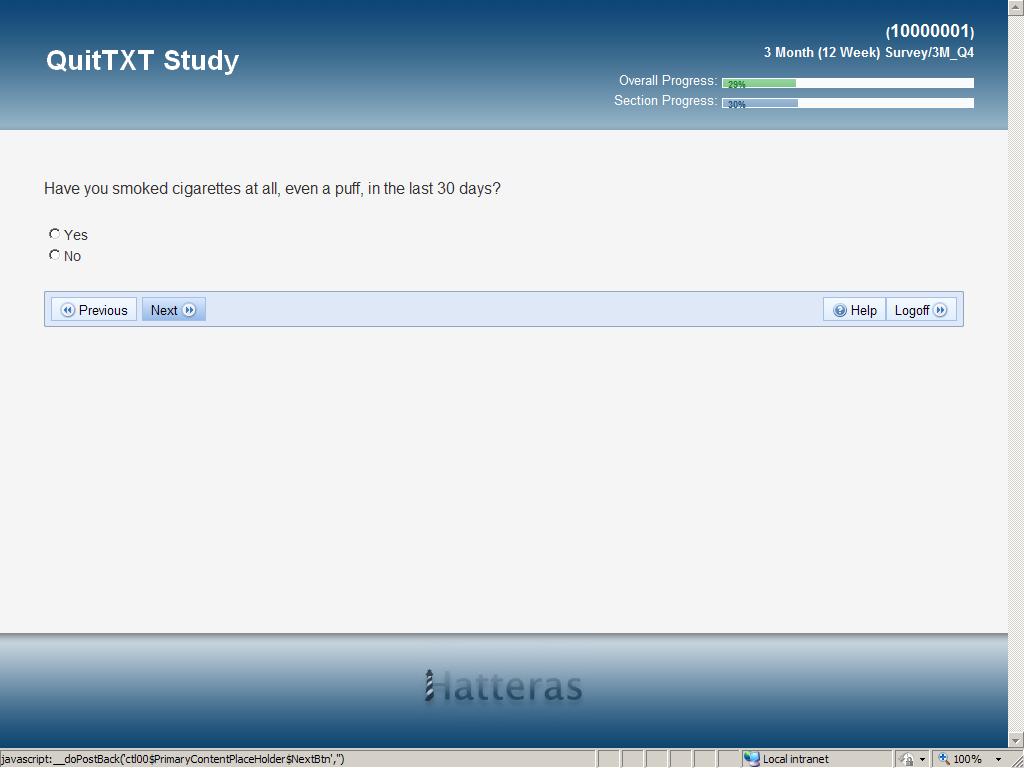
Task: Open the zoom level dropdown arrow
Action: tap(999, 760)
